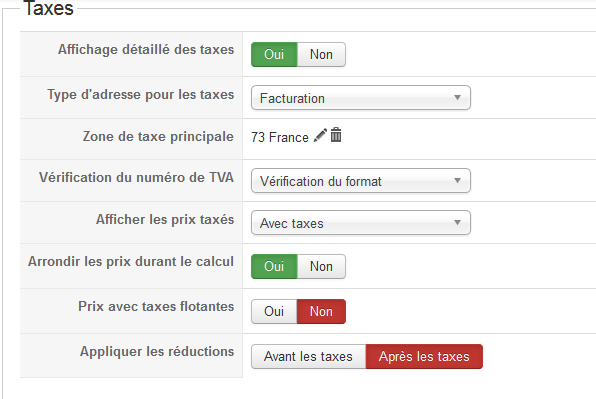Enable 'Arrondir les prix durant le calcul' Oui

(x=274, y=266)
